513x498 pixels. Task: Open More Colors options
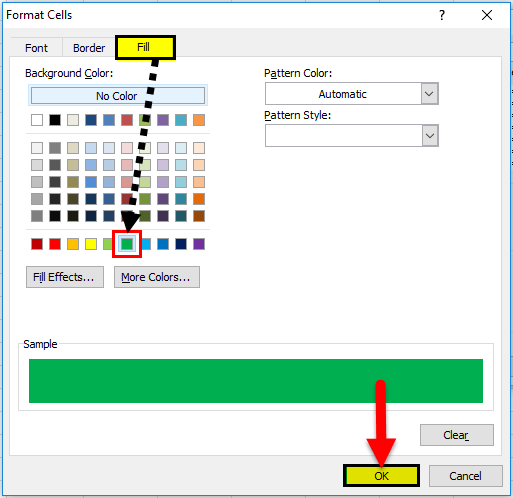[157, 277]
